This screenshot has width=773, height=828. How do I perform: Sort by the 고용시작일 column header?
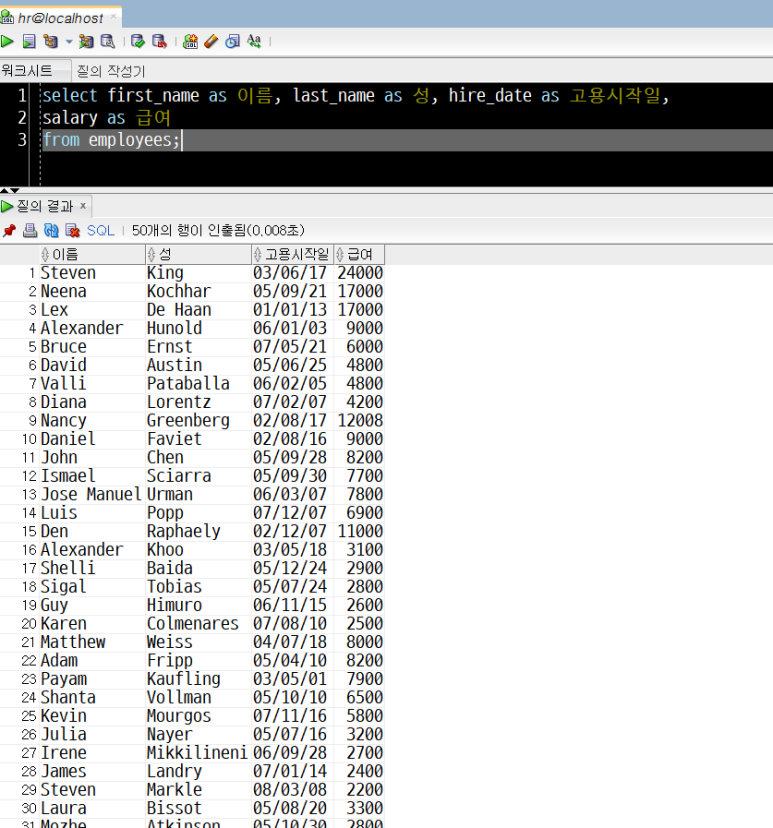pos(292,255)
